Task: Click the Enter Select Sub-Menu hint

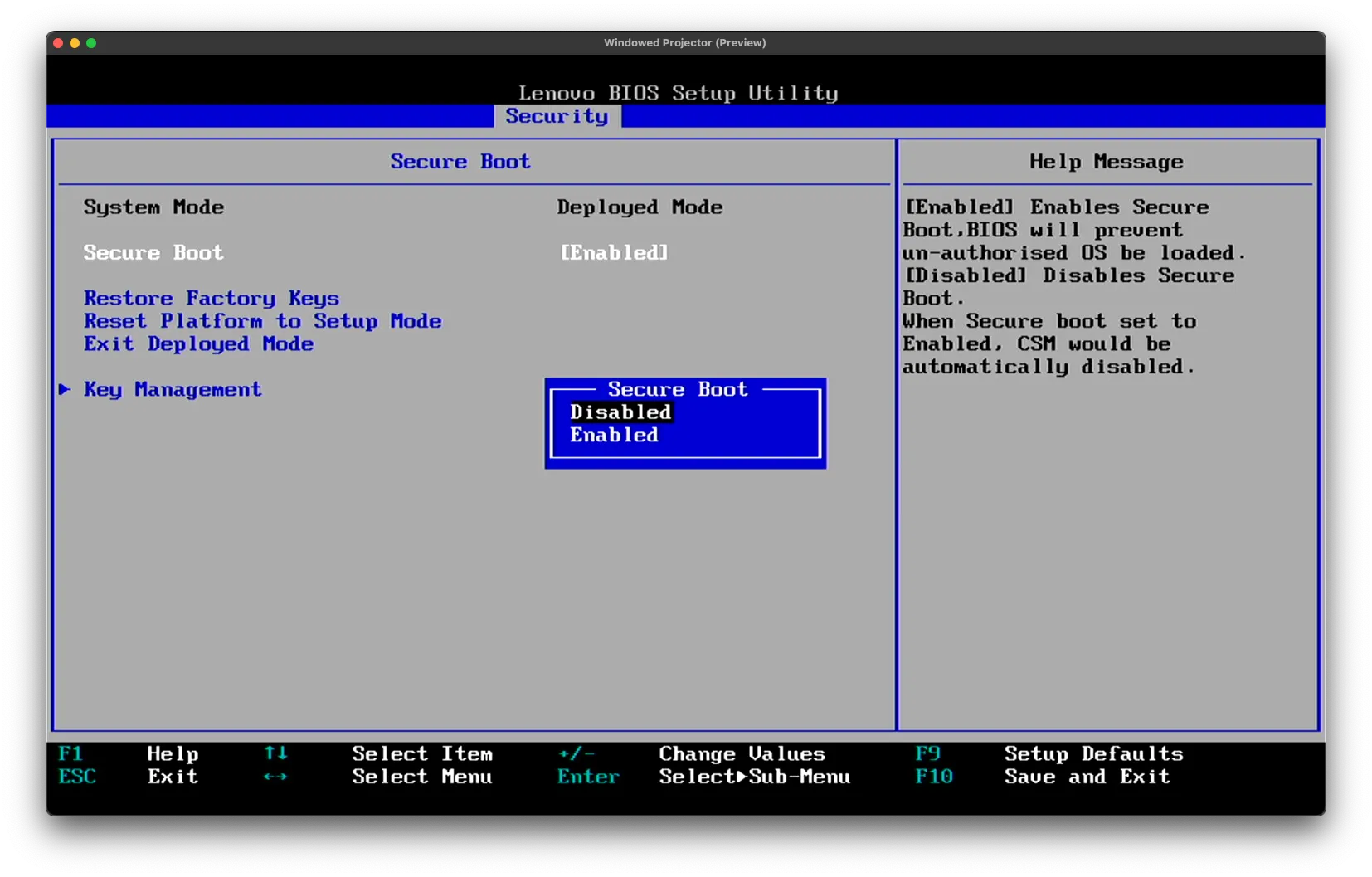Action: [704, 777]
